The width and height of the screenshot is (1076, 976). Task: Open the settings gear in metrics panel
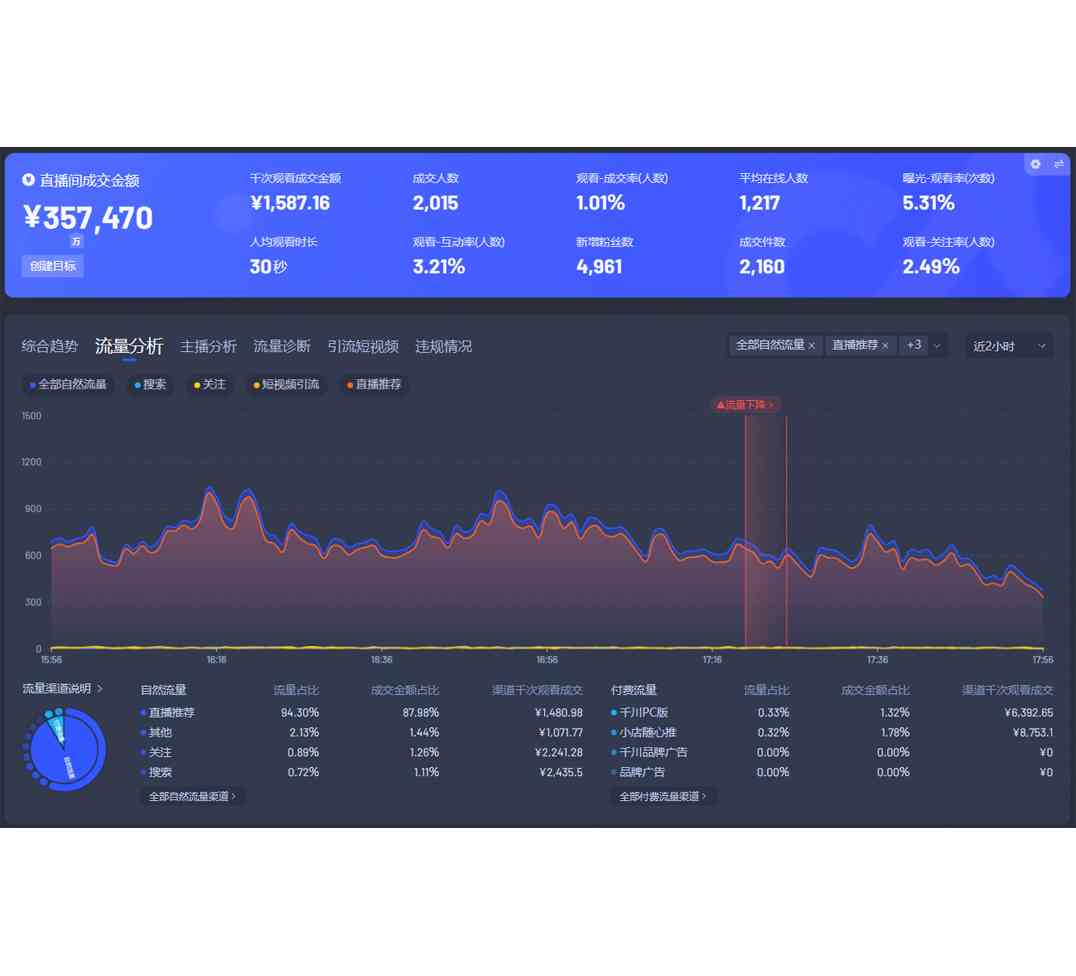[1035, 164]
